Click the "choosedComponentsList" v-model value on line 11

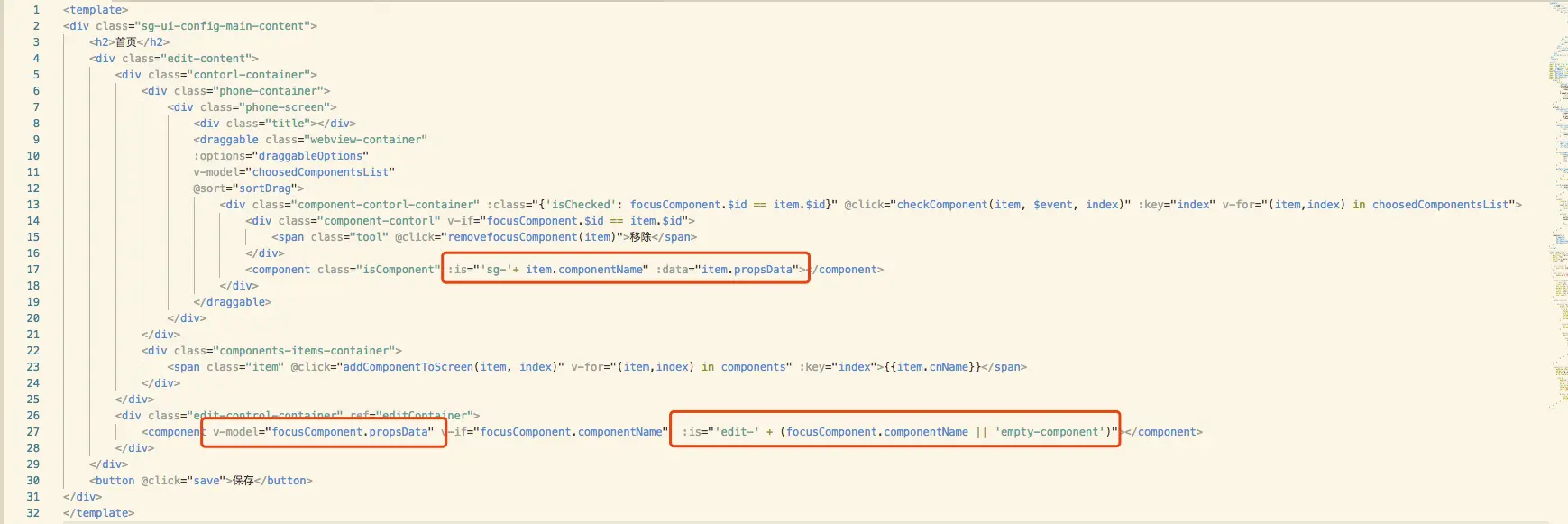pyautogui.click(x=320, y=172)
